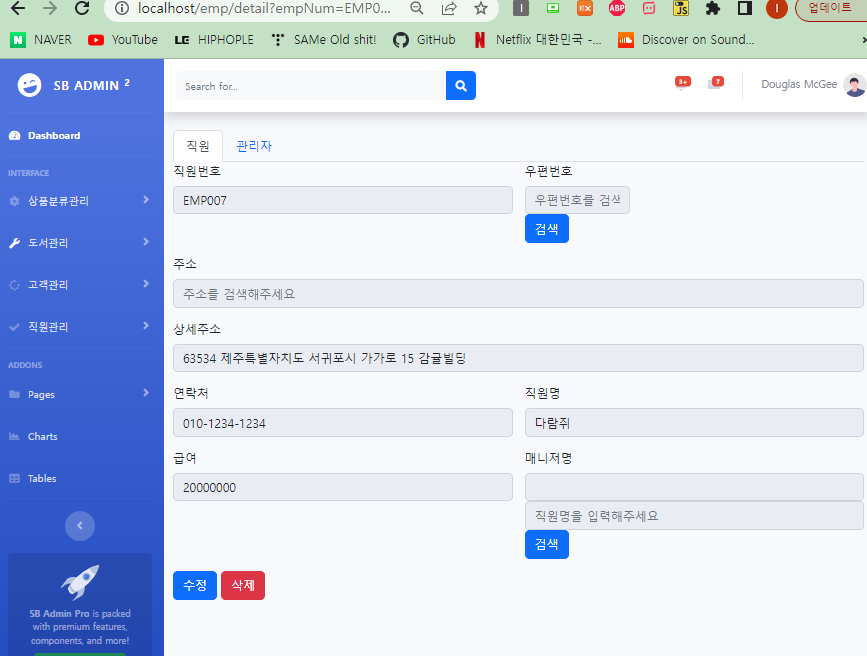Click the 직원명 field showing 다람쥐
The width and height of the screenshot is (867, 656).
(694, 423)
